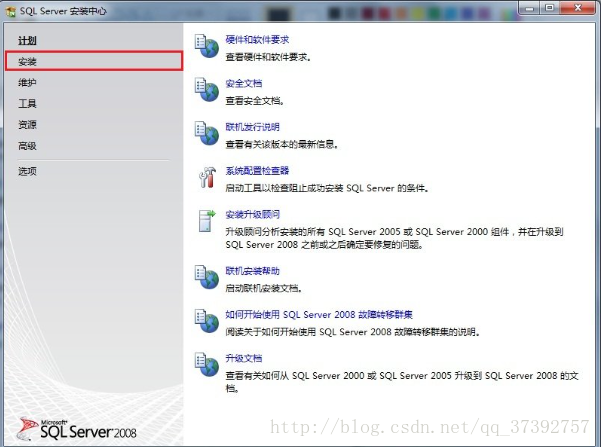
Task: Click the text 启动工具以检查阻止成功安装 SQL Server 的条件
Action: pos(327,188)
